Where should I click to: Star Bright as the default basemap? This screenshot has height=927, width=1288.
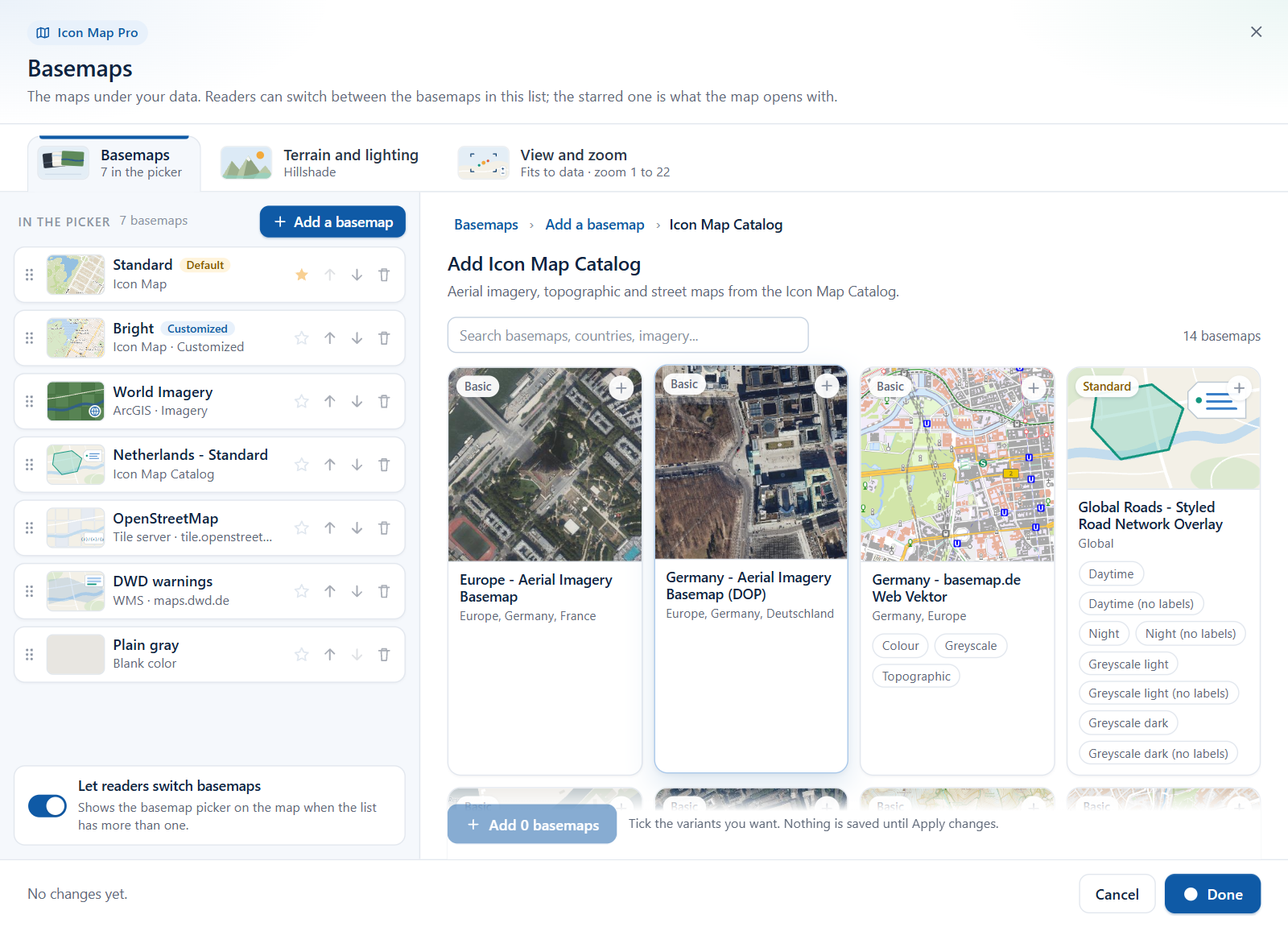click(302, 338)
